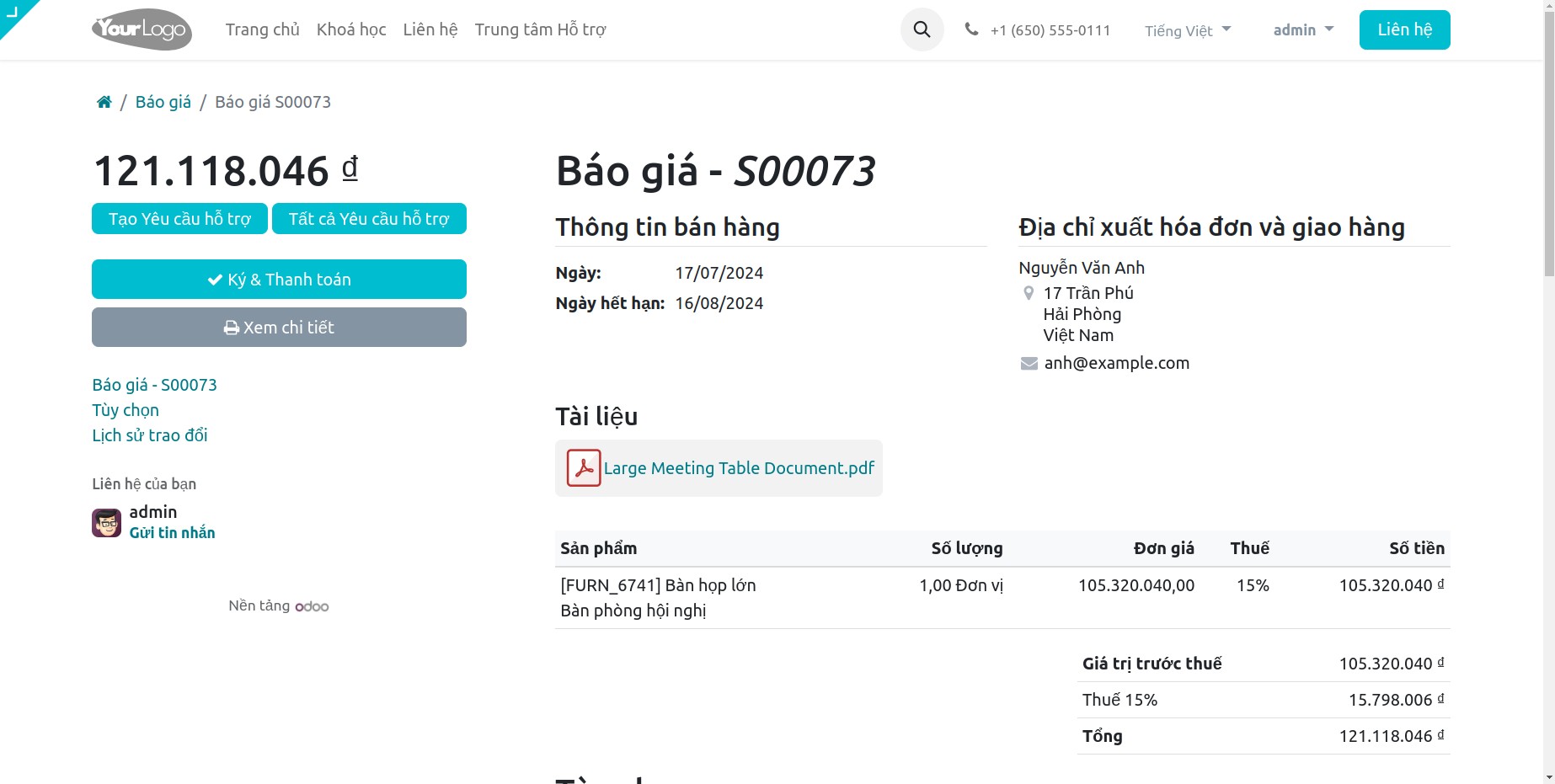Click Tạo Yêu cầu hỗ trợ button
Screen dimensions: 1555x784
[x=179, y=219]
